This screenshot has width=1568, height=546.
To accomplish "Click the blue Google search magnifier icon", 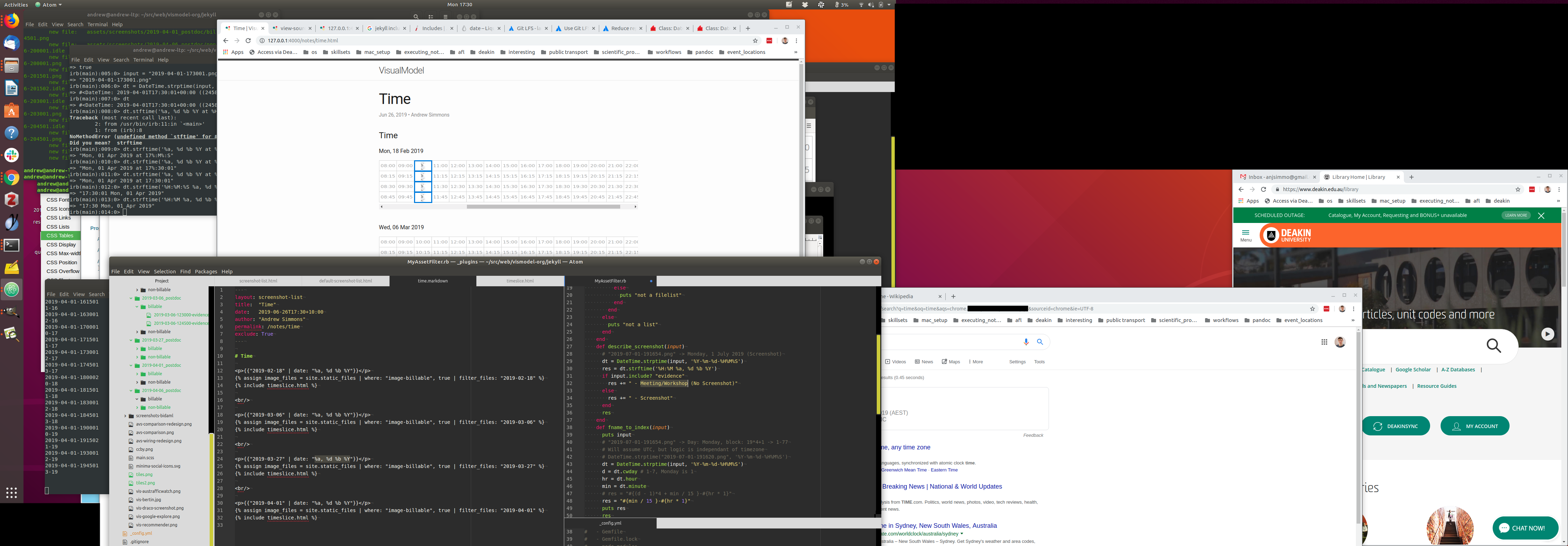I will tap(1040, 342).
